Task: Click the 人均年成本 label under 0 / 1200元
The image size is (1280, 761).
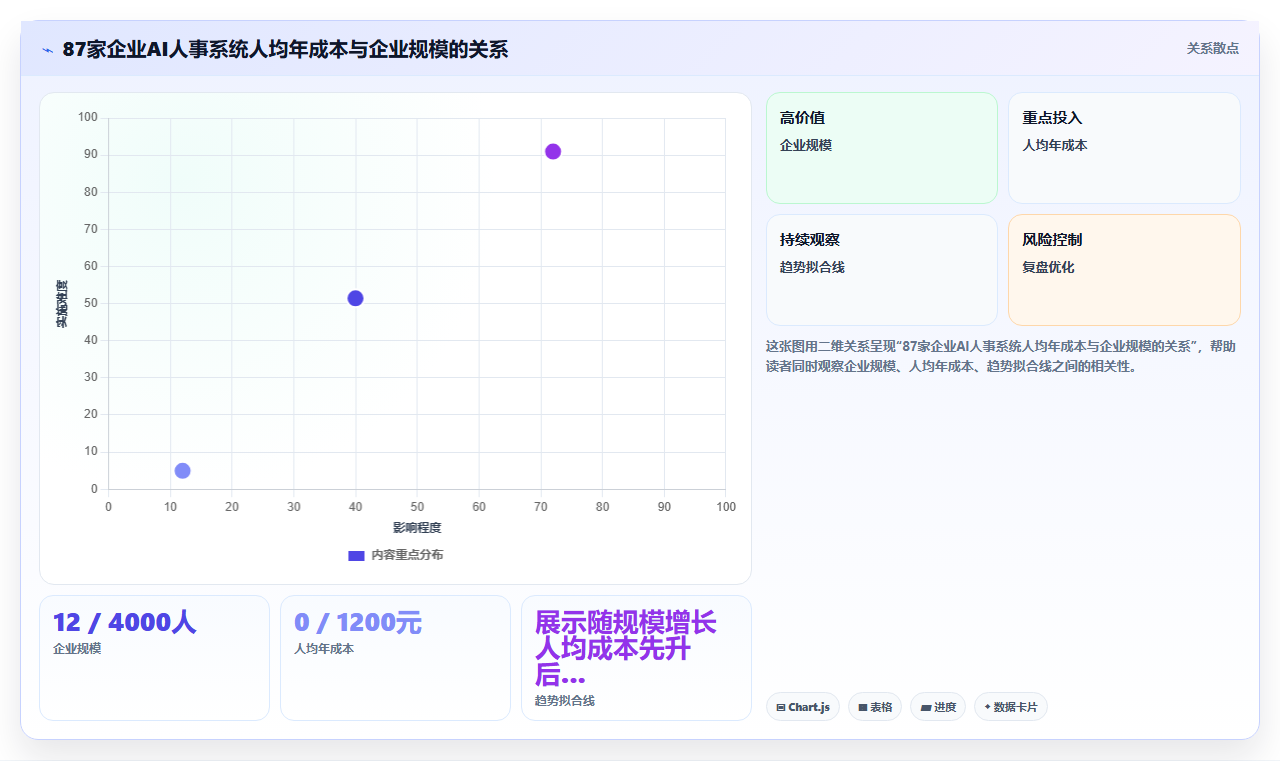Action: pos(324,649)
